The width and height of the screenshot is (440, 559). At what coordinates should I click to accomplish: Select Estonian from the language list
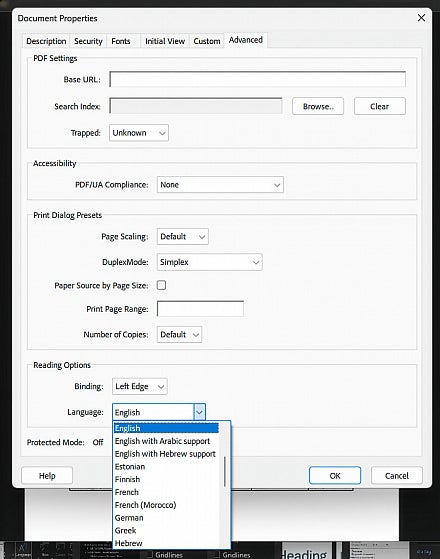pos(166,467)
